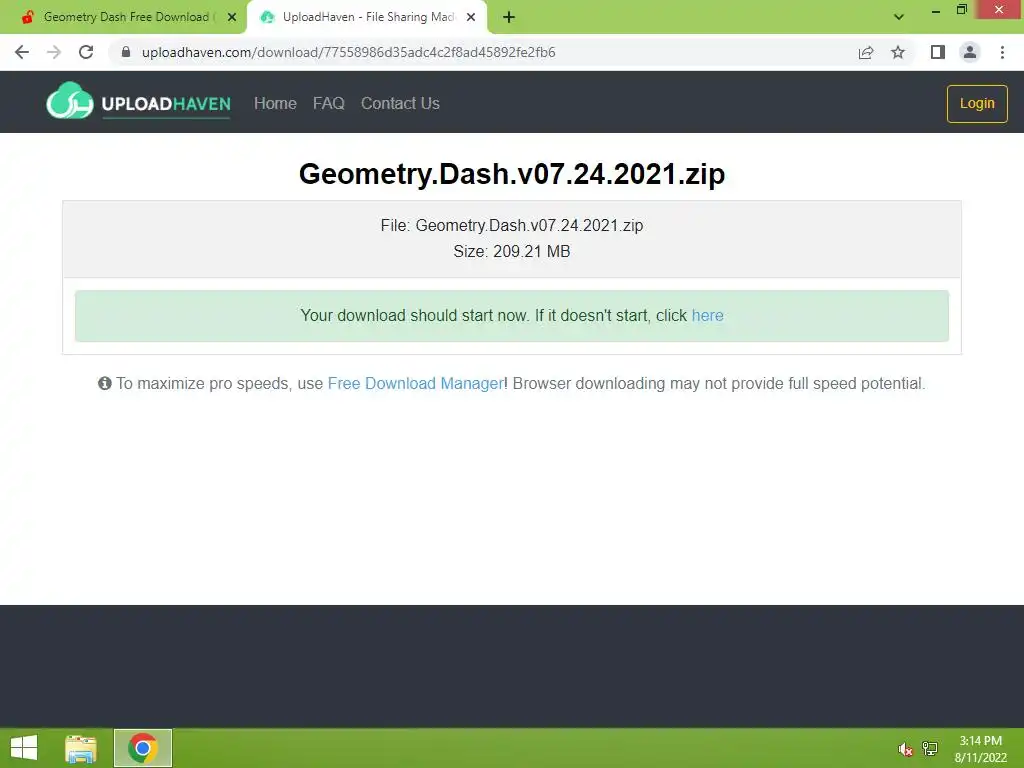Screen dimensions: 1024x768
Task: Click the Chrome taskbar icon
Action: click(143, 748)
